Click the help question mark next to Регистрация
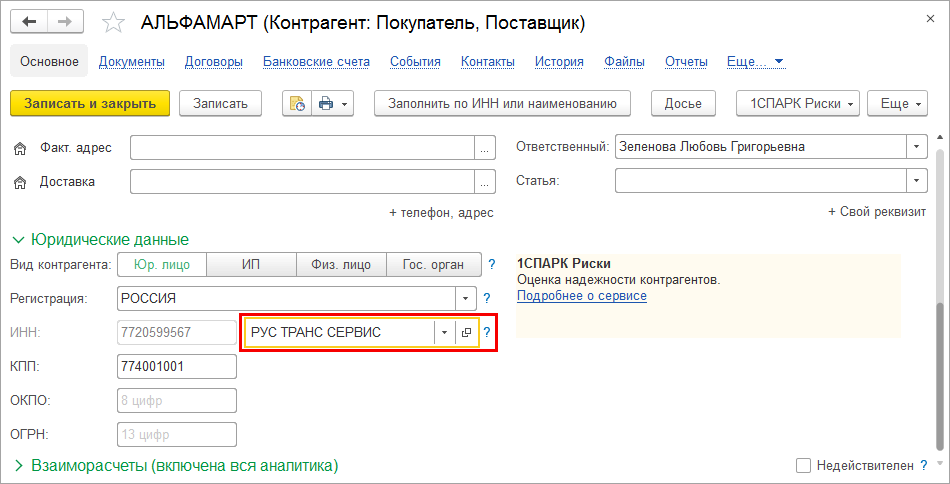Image resolution: width=950 pixels, height=484 pixels. click(487, 298)
